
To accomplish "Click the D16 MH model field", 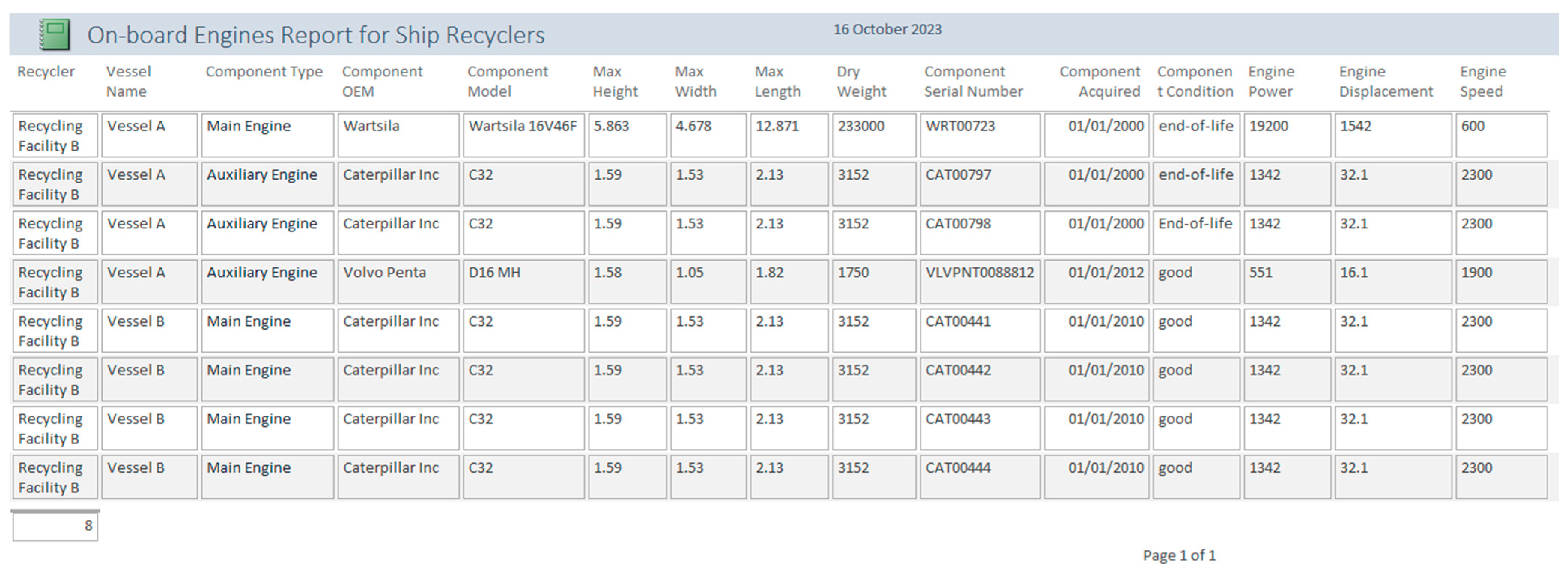I will tap(523, 280).
